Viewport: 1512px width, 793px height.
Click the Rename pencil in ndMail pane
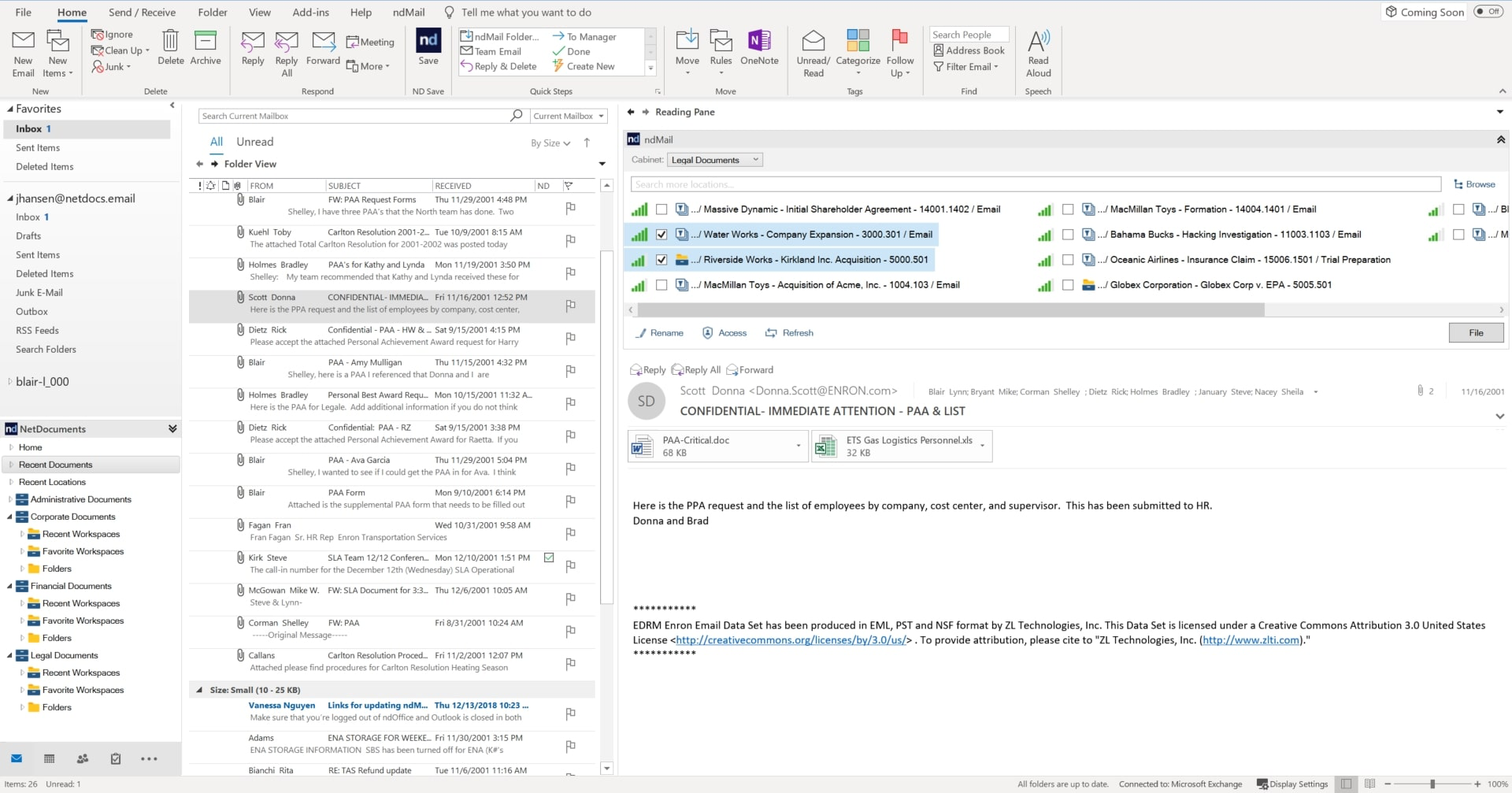click(x=660, y=333)
